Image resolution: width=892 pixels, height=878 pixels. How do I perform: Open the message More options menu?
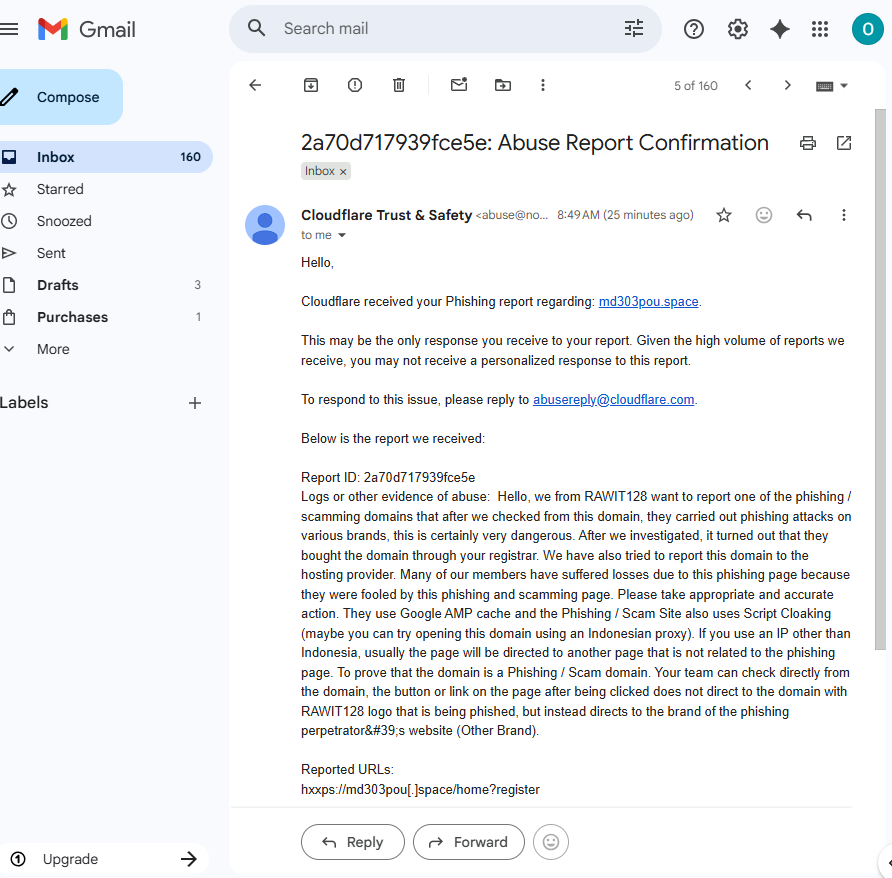pos(844,215)
